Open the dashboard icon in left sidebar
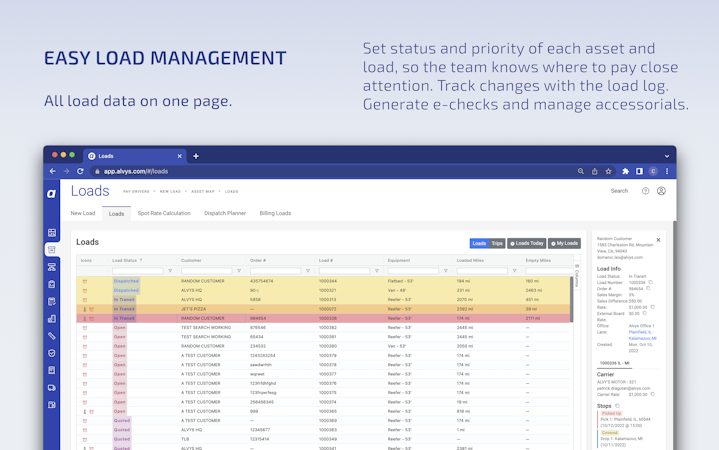 (52, 233)
